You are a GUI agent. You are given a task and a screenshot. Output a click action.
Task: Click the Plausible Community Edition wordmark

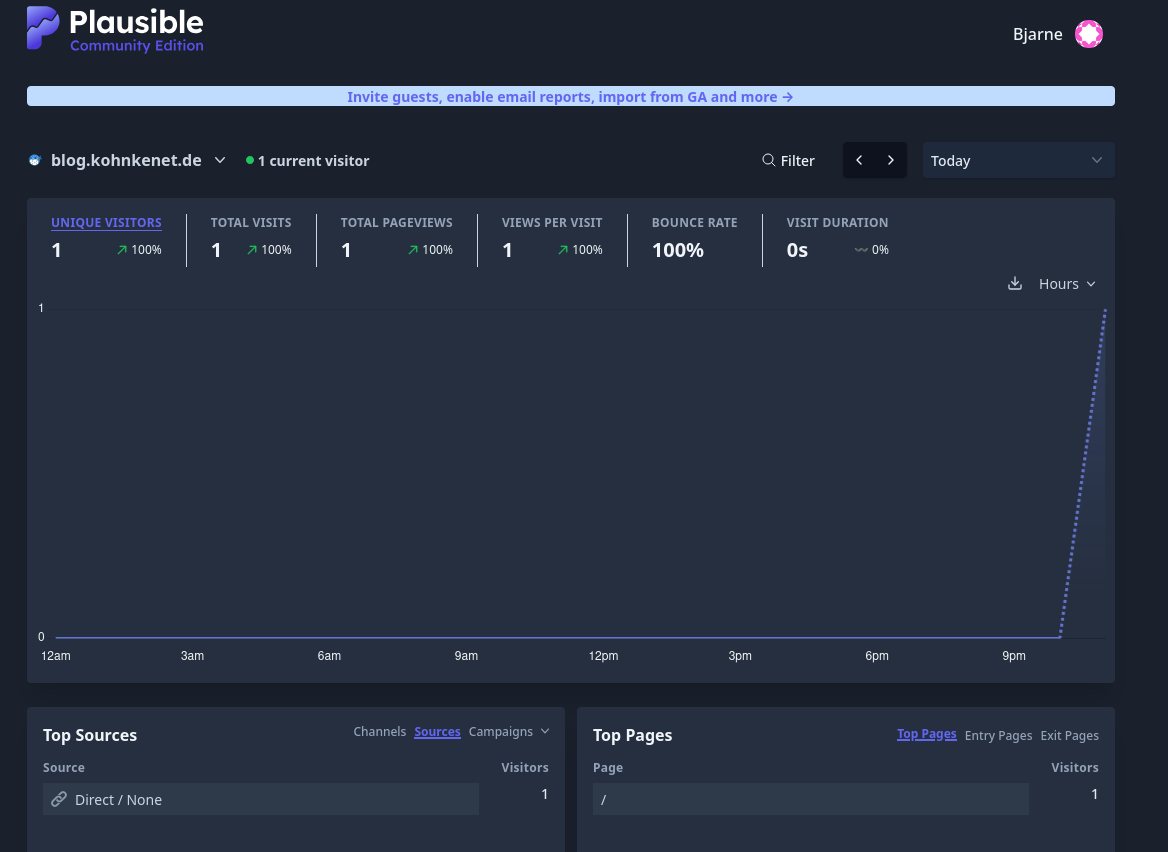136,31
